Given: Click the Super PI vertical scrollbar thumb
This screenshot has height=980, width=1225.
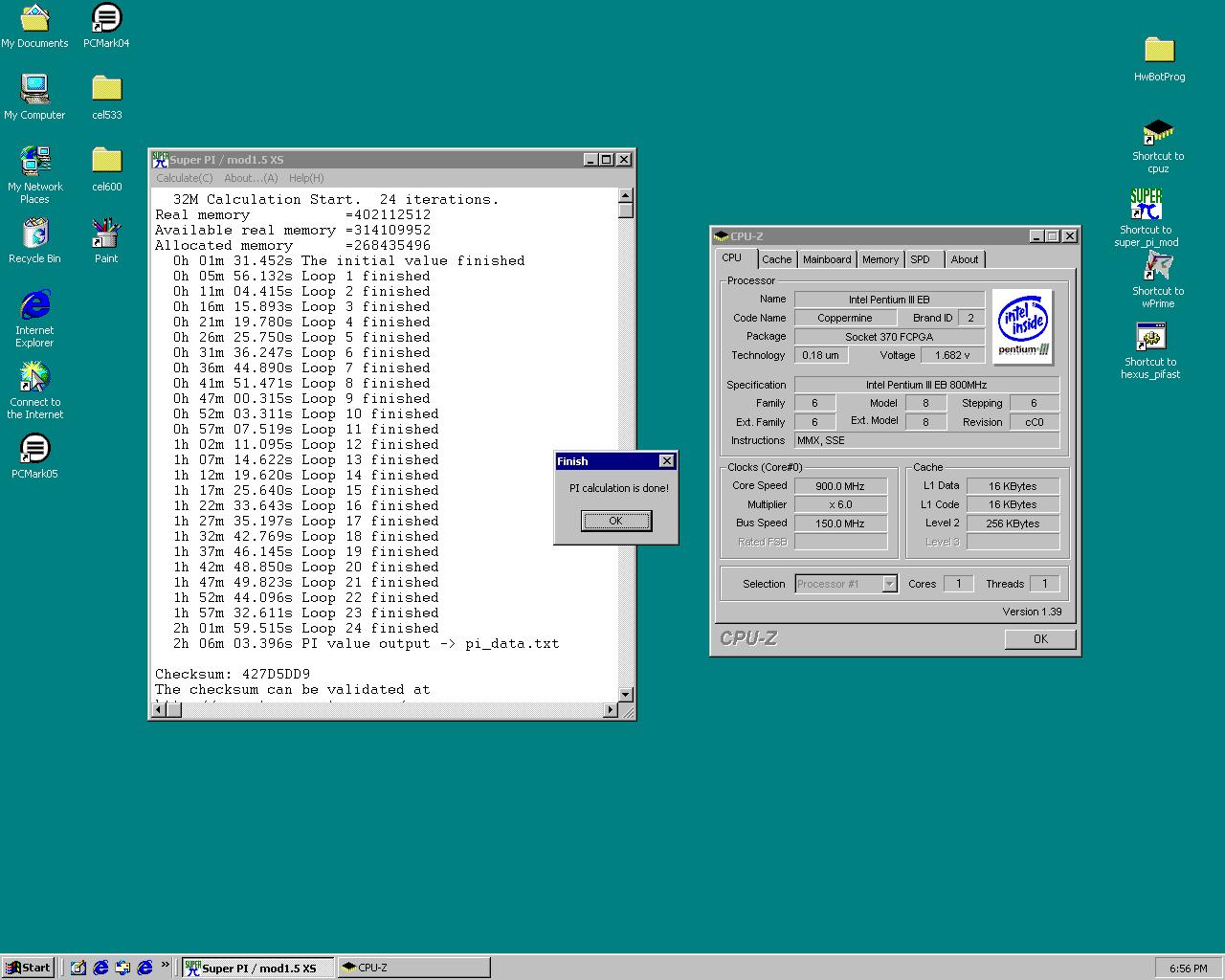Looking at the screenshot, I should click(x=626, y=211).
